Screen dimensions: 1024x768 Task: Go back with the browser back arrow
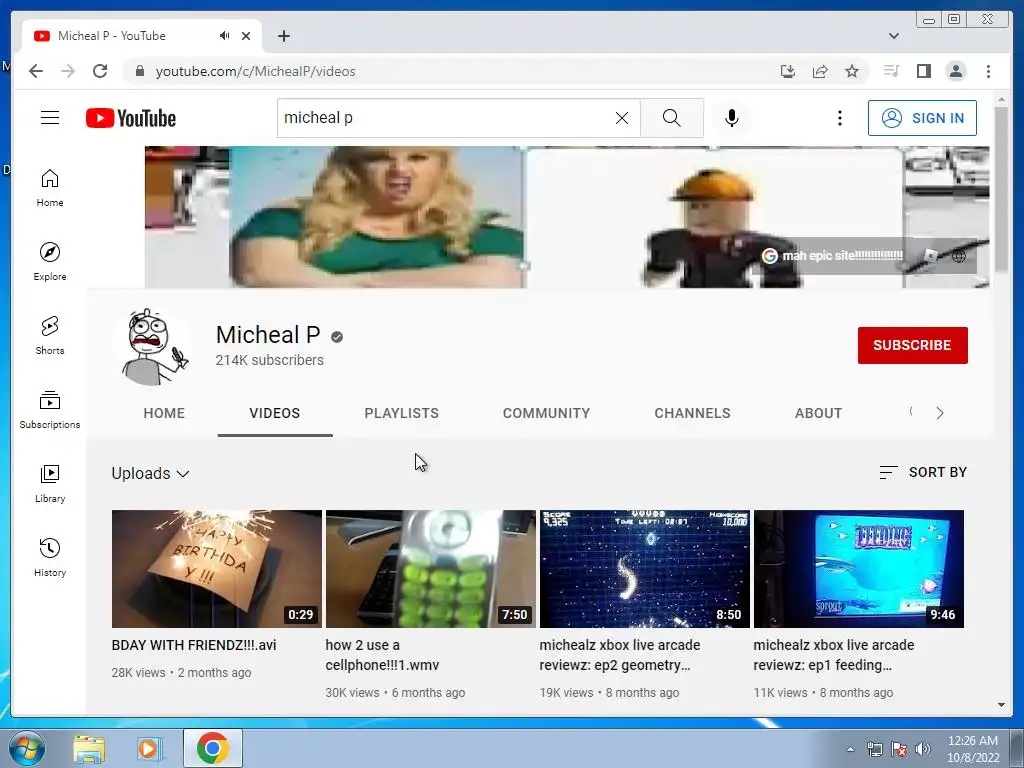(x=36, y=71)
